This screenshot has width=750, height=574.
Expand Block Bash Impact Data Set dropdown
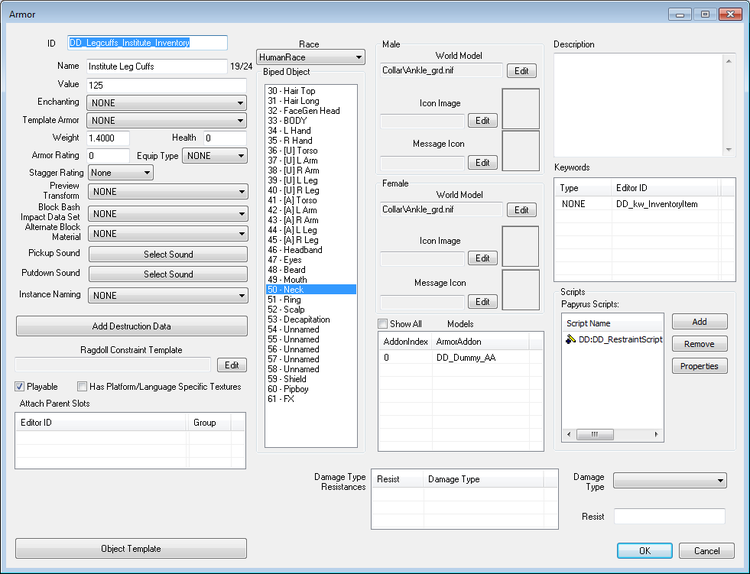pyautogui.click(x=168, y=214)
